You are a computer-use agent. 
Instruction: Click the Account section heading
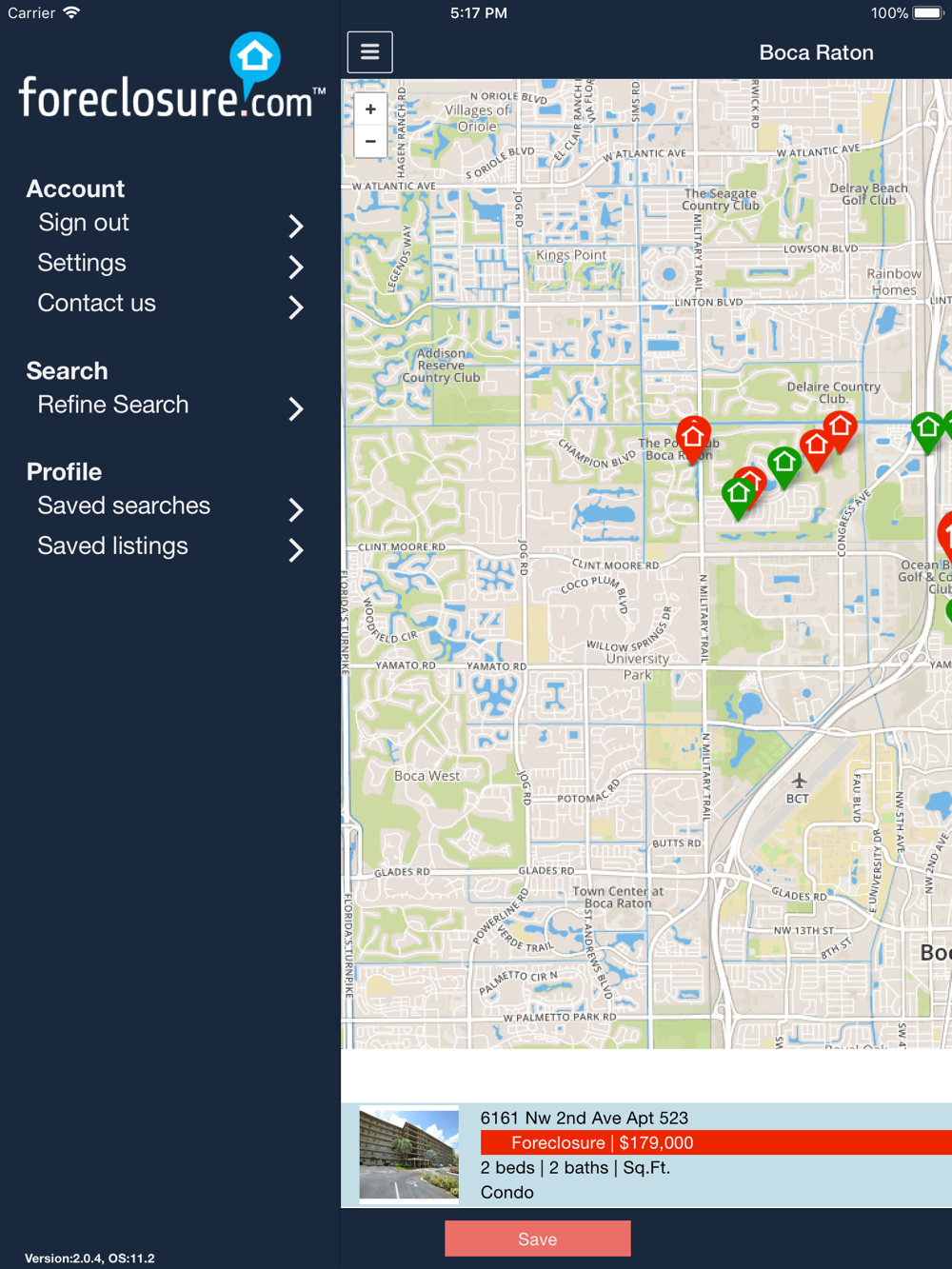pos(75,188)
